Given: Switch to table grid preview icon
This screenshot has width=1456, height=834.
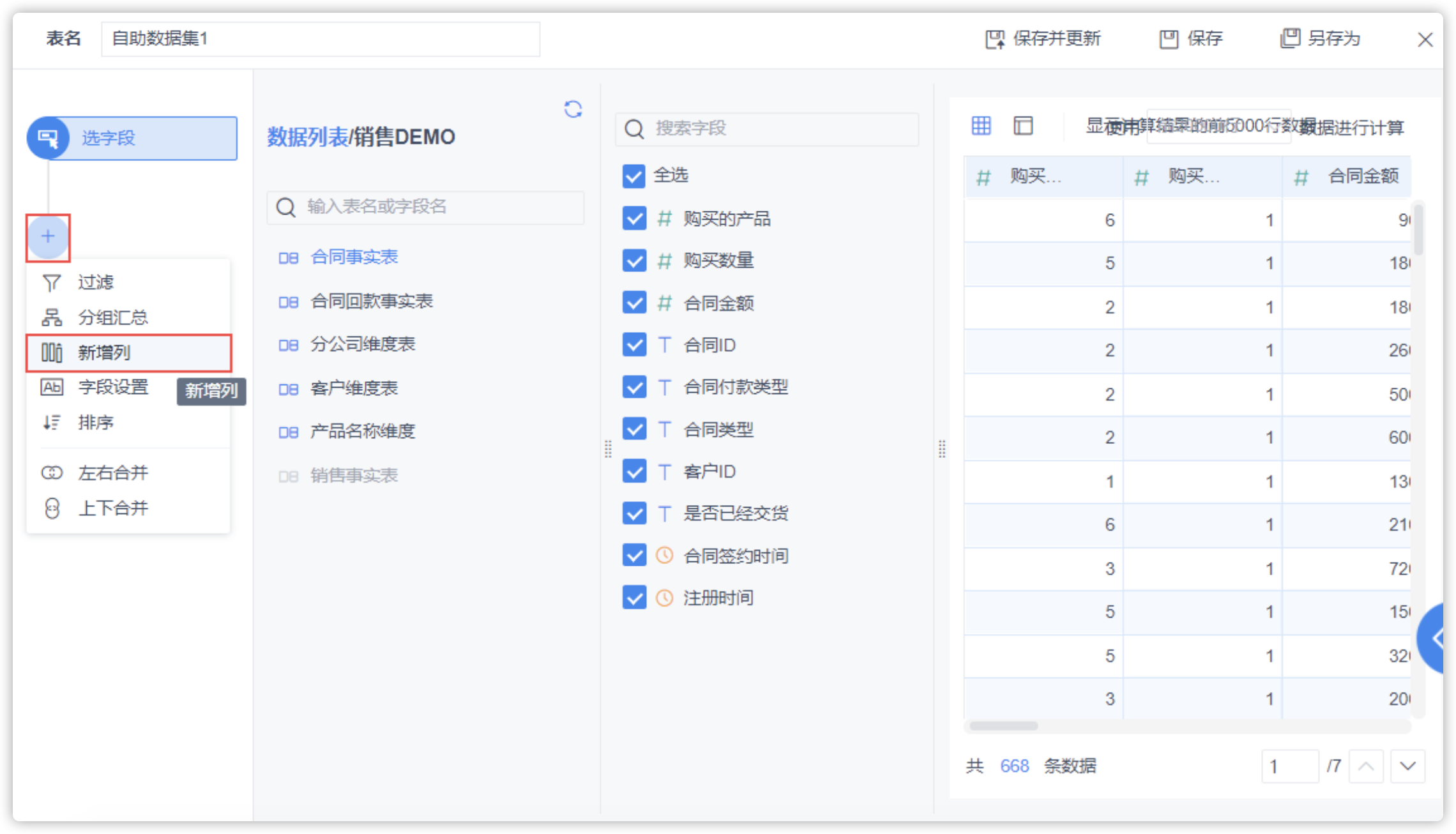Looking at the screenshot, I should coord(981,126).
